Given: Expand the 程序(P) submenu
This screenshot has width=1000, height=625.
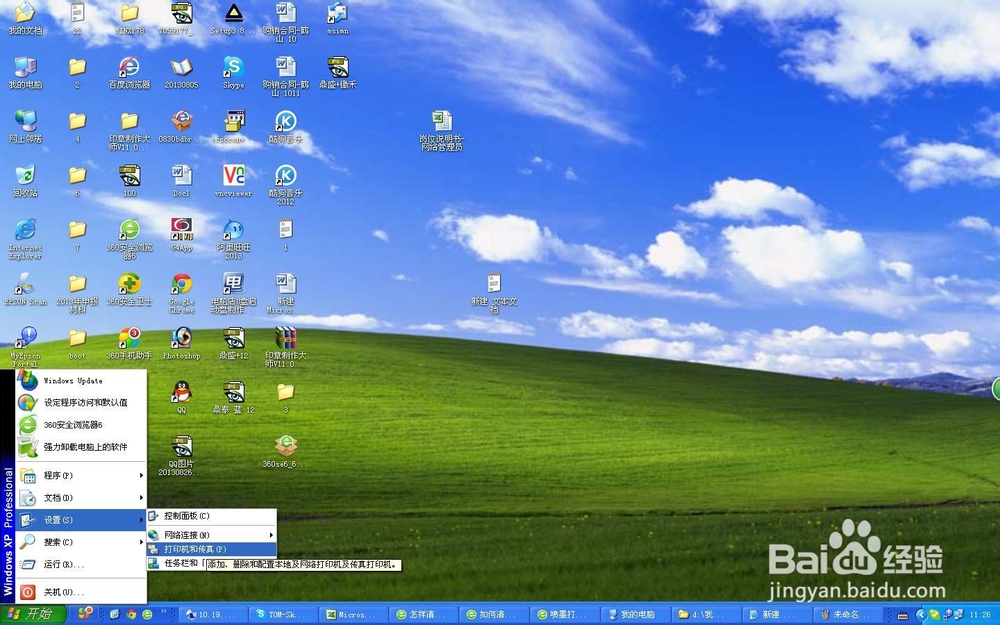Looking at the screenshot, I should [81, 475].
